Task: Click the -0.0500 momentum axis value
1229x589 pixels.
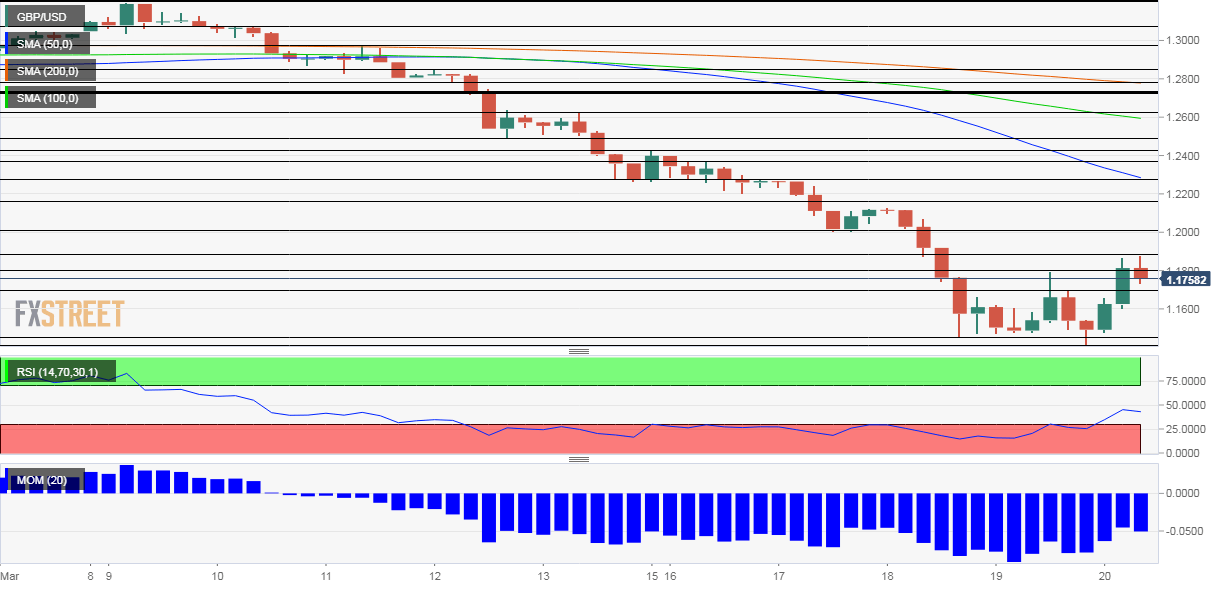Action: pyautogui.click(x=1186, y=531)
